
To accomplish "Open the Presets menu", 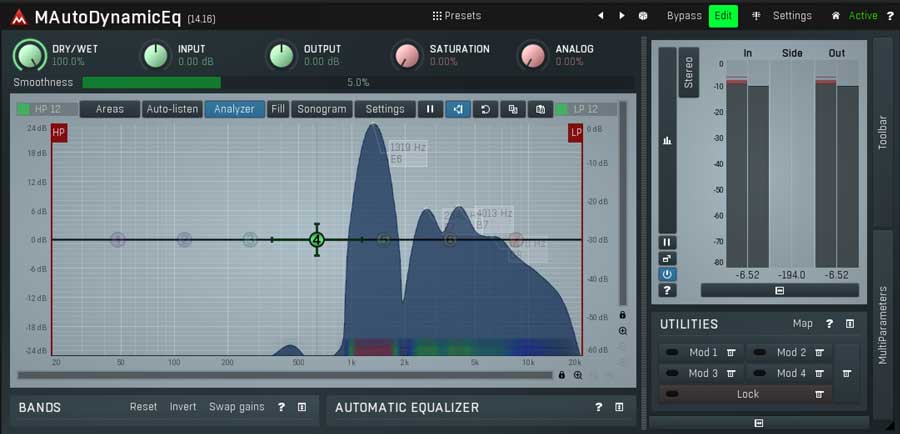I will pos(457,16).
